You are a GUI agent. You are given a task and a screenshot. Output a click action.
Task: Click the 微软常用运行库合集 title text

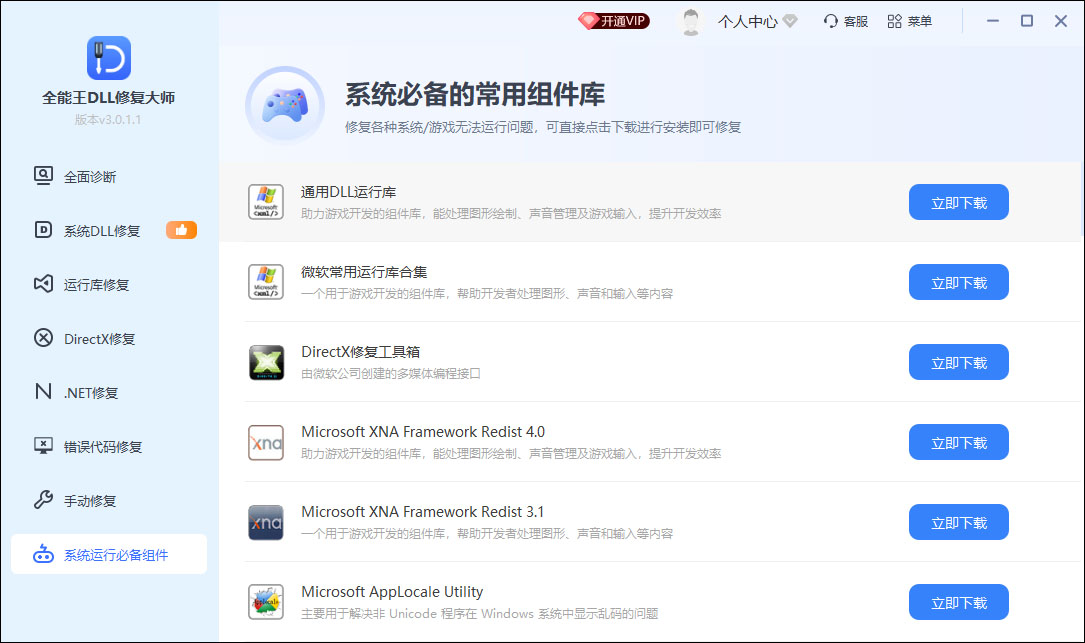[364, 272]
